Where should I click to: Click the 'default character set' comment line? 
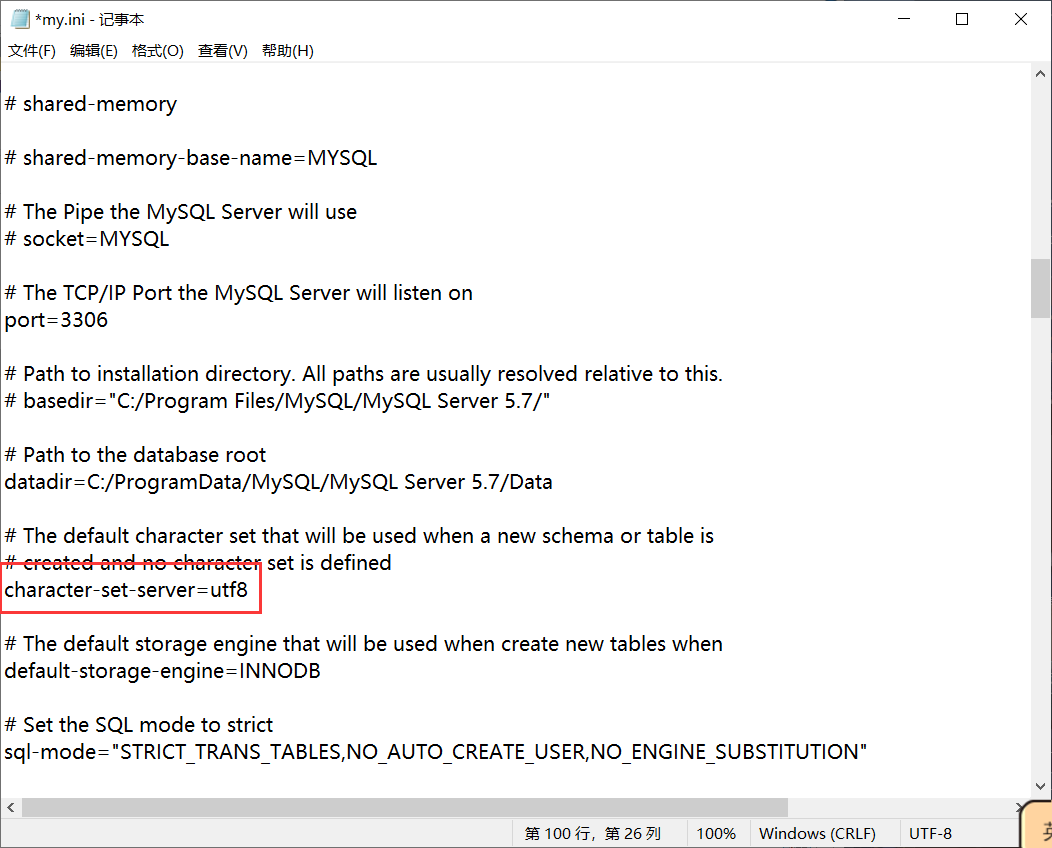point(359,536)
